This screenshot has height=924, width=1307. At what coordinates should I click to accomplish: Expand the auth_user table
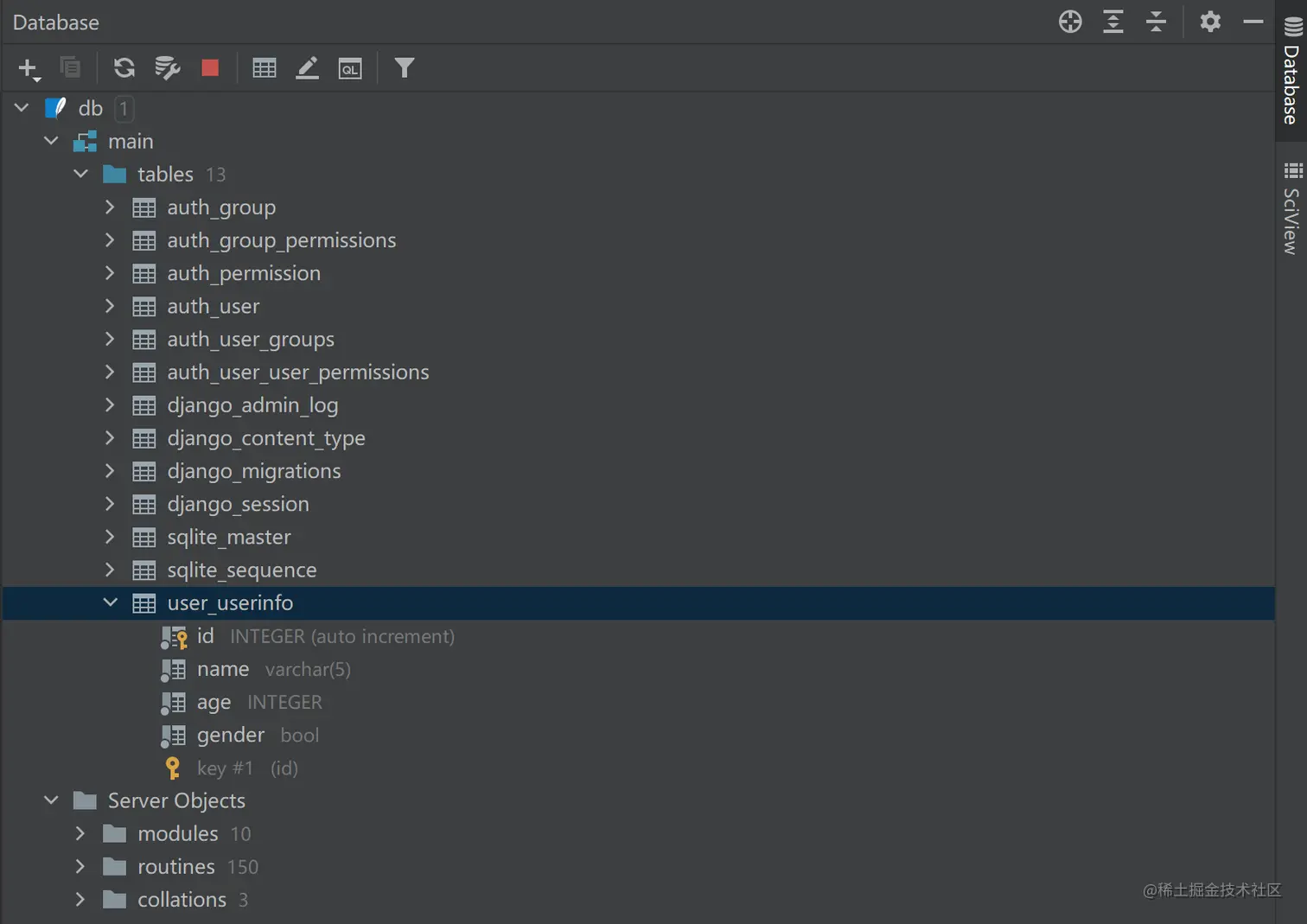[x=110, y=306]
